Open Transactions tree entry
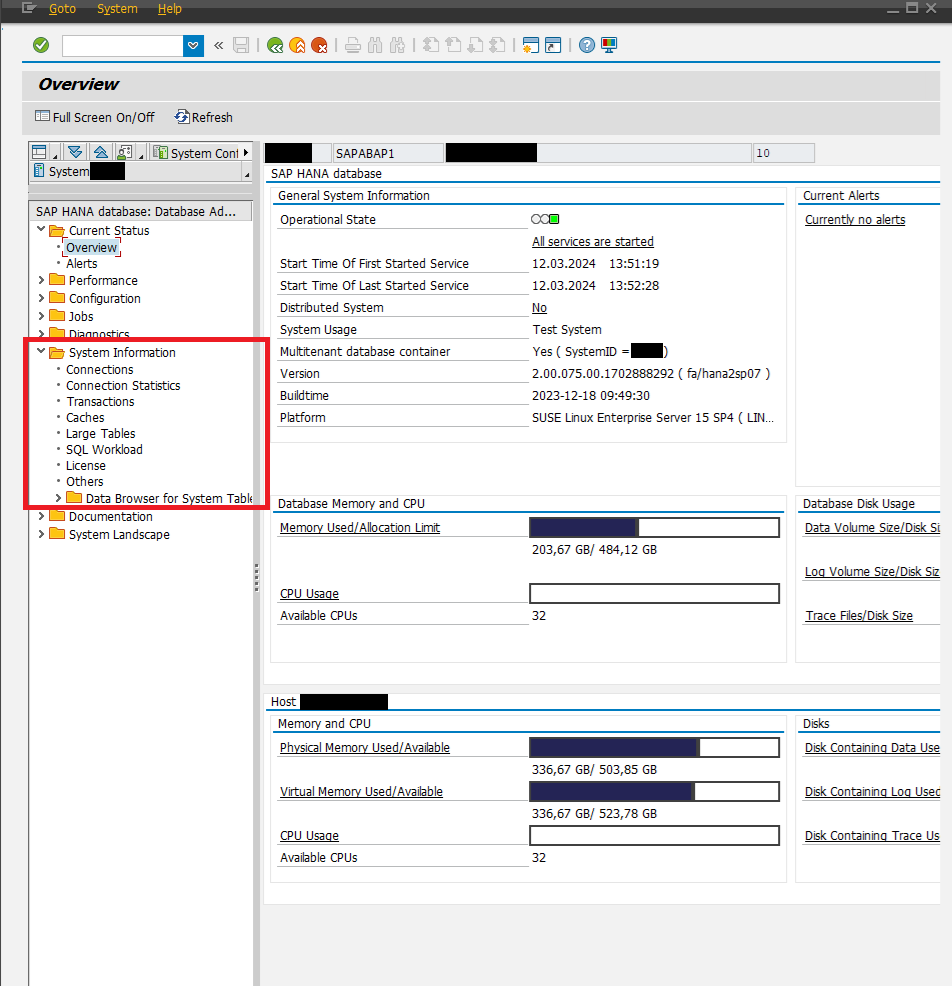 100,402
